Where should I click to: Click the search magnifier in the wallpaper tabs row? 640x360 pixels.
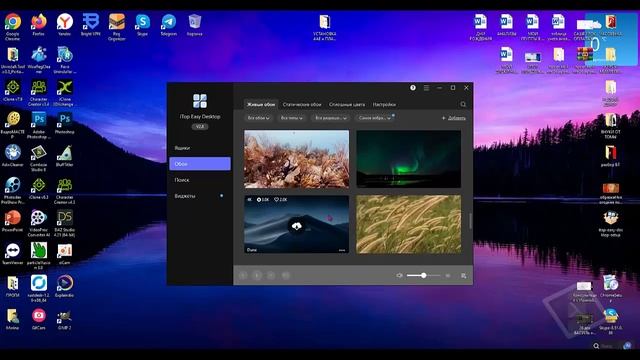coord(463,104)
